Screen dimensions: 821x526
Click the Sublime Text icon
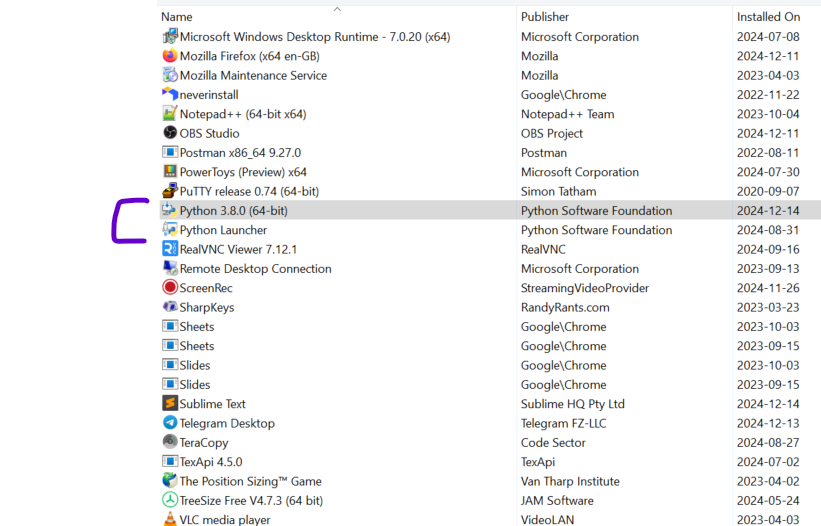tap(170, 404)
